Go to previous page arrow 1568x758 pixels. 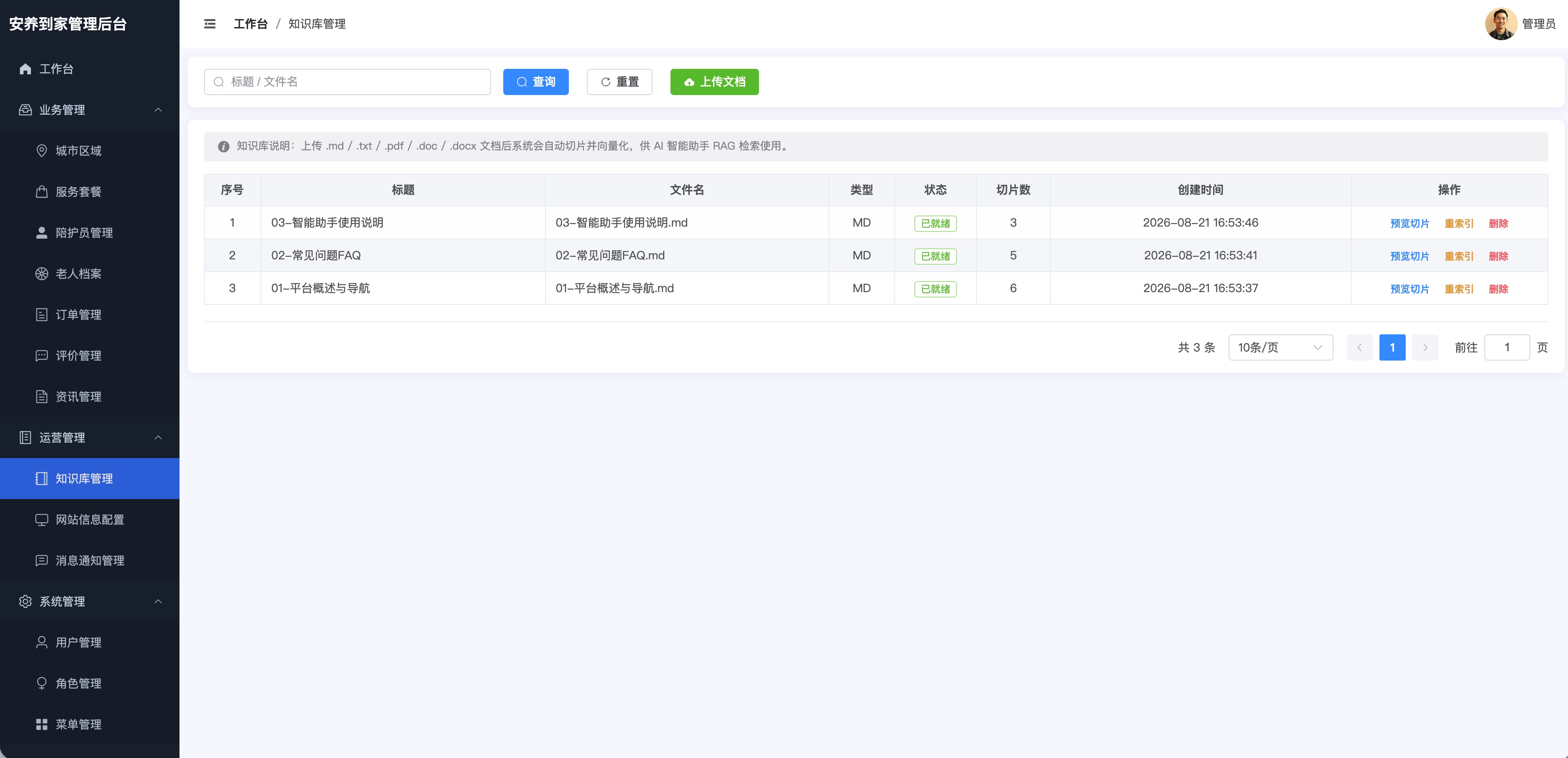pyautogui.click(x=1359, y=347)
